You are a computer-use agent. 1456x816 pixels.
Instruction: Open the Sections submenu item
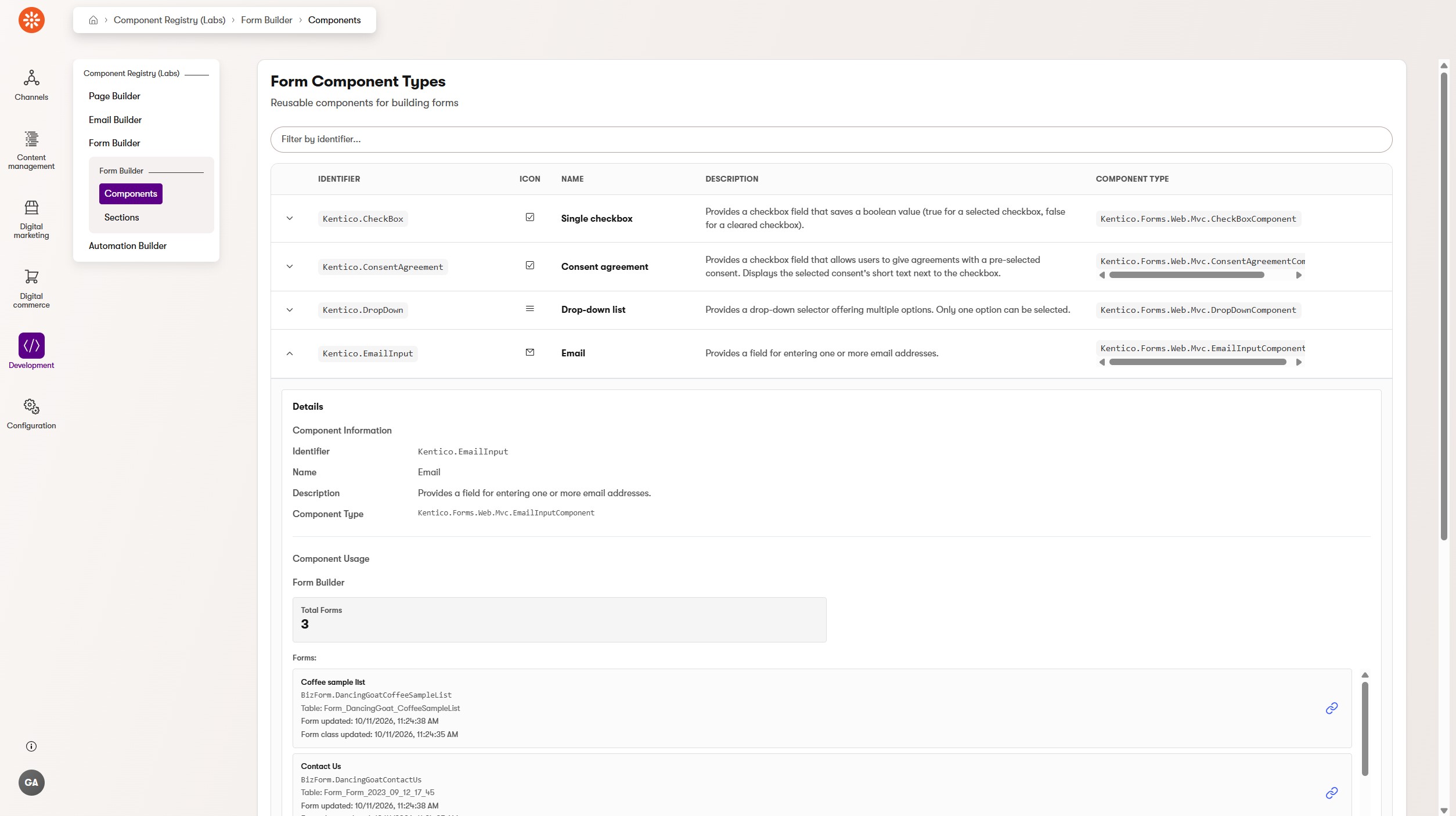tap(121, 218)
